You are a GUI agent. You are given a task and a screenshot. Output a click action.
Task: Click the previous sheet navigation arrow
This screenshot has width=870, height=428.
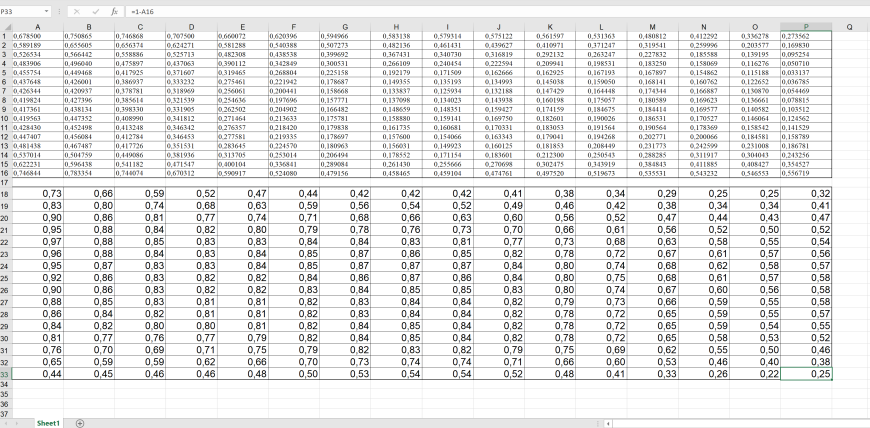(6, 424)
